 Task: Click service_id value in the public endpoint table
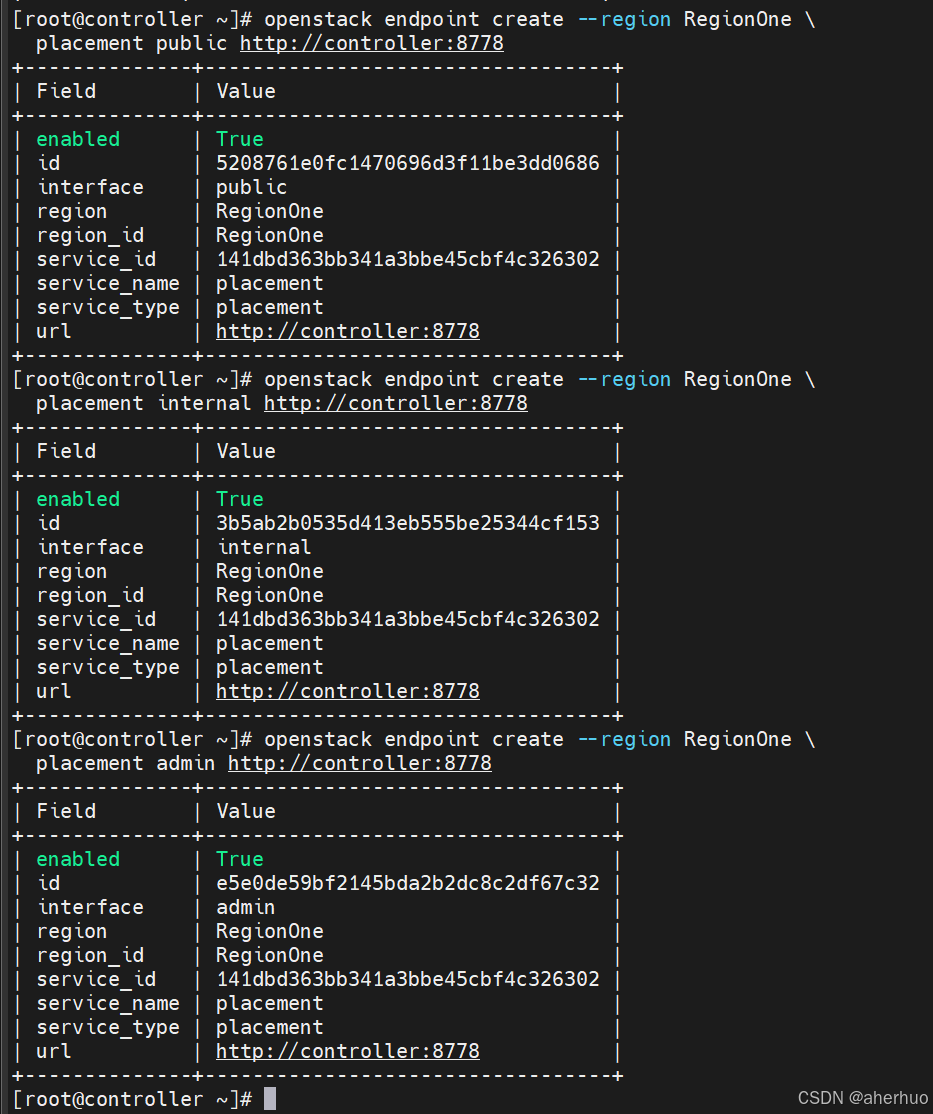click(408, 259)
